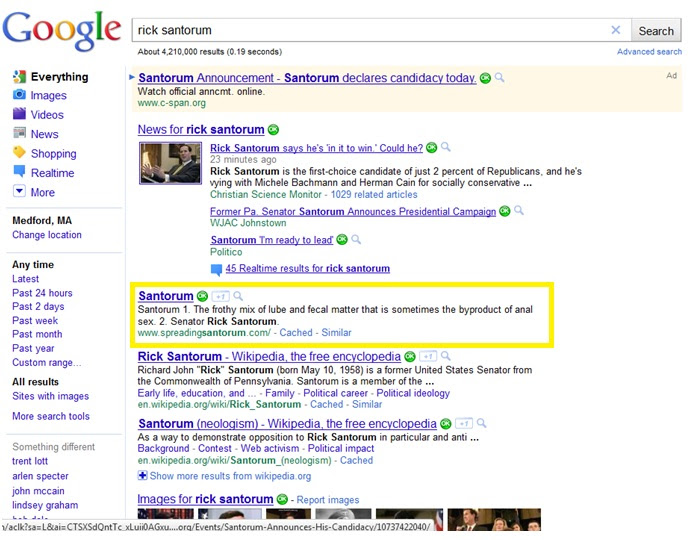Viewport: 692px width, 540px height.
Task: Open the Advanced search link
Action: pyautogui.click(x=649, y=52)
